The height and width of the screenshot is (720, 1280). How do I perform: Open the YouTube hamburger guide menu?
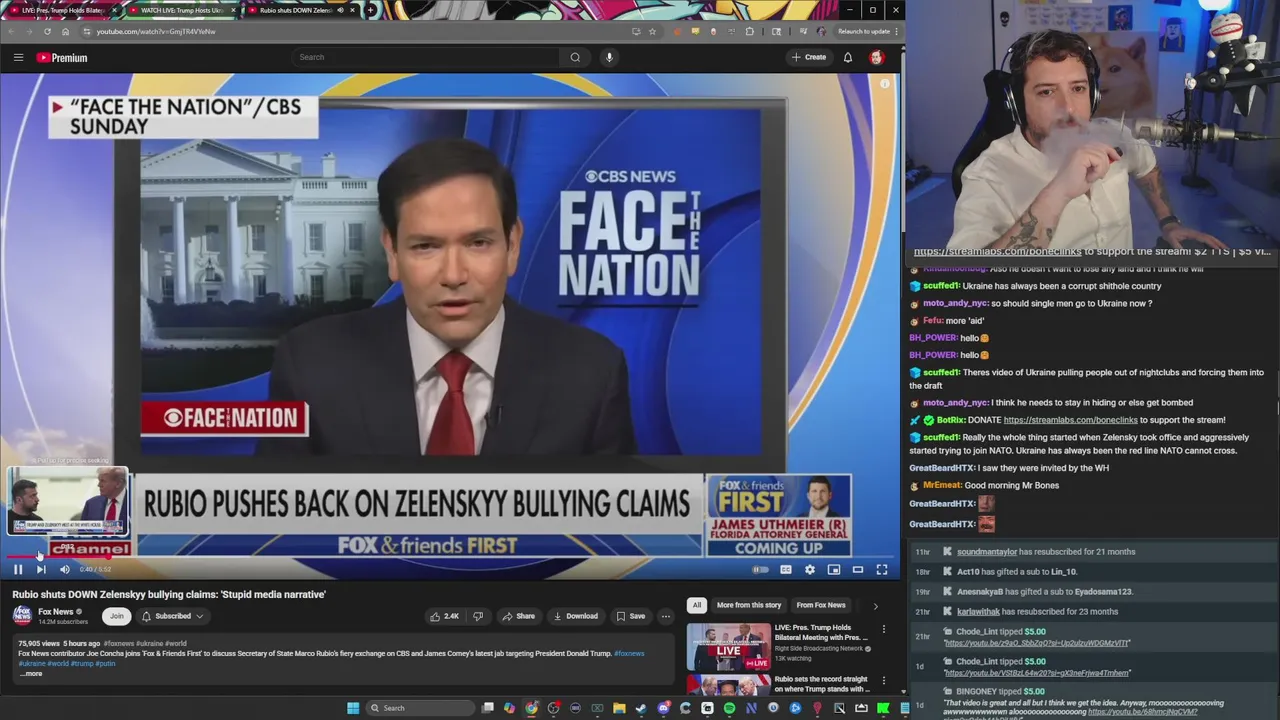(18, 57)
